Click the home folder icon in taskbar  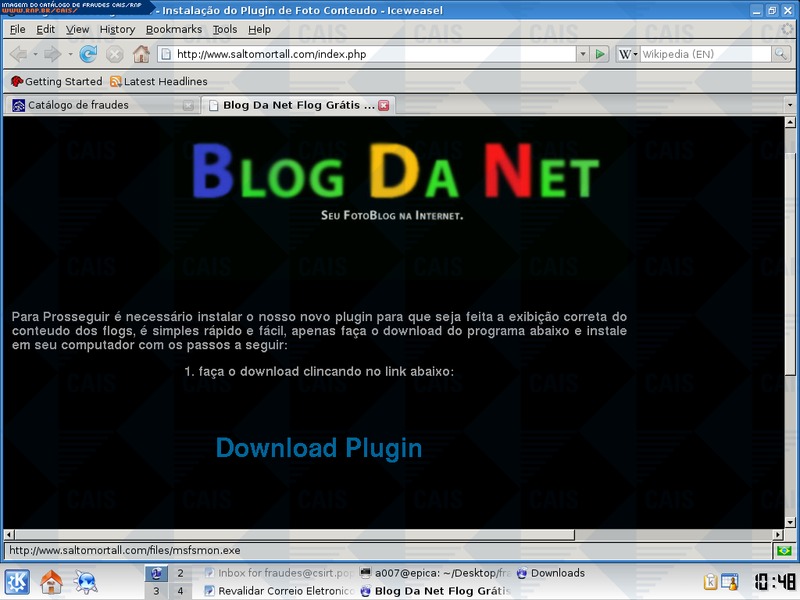[x=51, y=582]
